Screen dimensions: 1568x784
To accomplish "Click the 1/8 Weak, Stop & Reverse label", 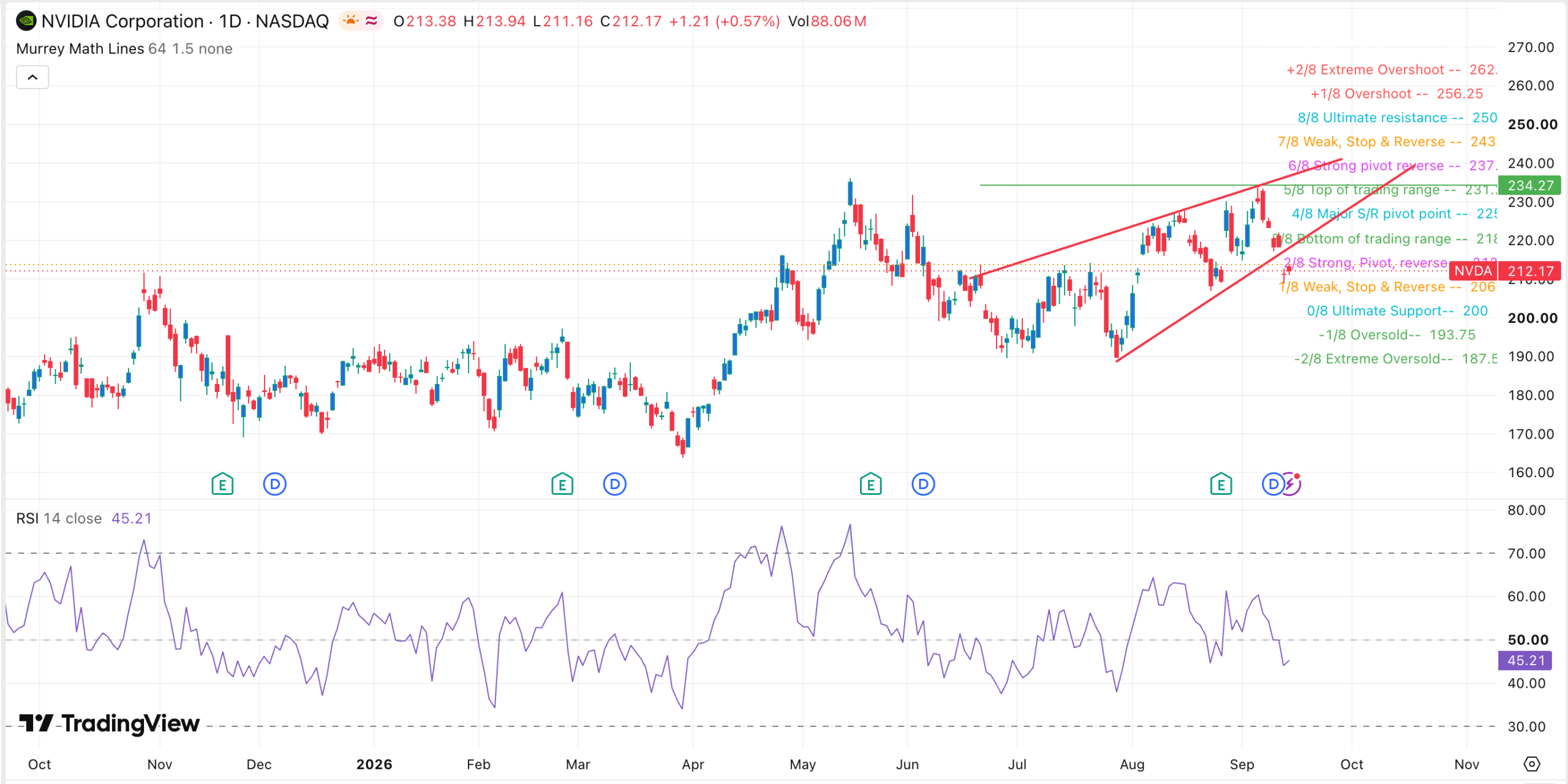I will coord(1387,287).
